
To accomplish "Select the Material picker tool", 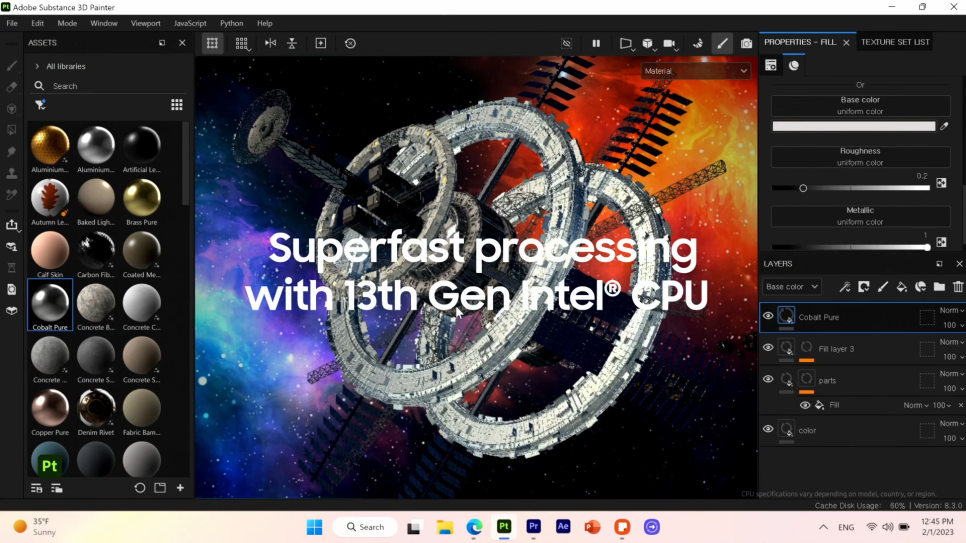I will (12, 195).
